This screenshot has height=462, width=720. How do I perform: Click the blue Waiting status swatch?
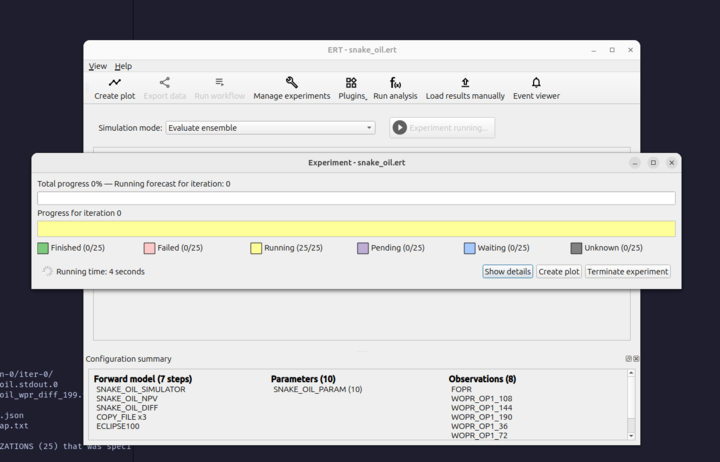tap(469, 248)
